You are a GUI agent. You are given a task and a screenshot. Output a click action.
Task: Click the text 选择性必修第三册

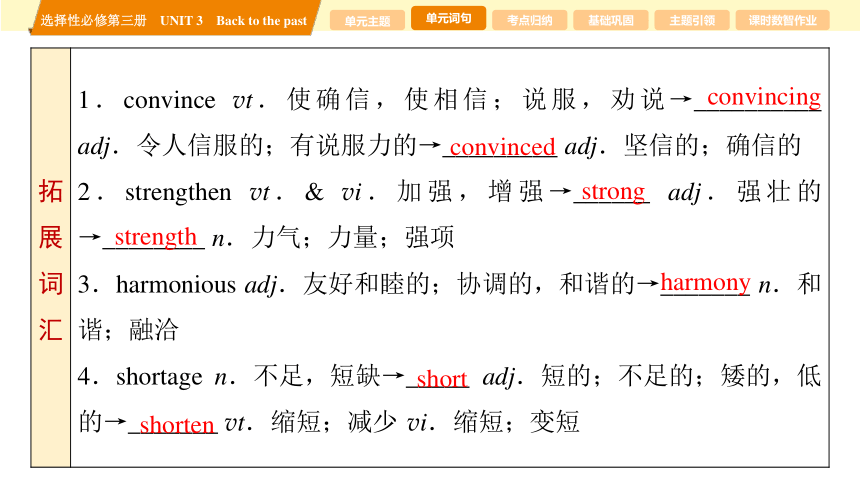(x=94, y=21)
